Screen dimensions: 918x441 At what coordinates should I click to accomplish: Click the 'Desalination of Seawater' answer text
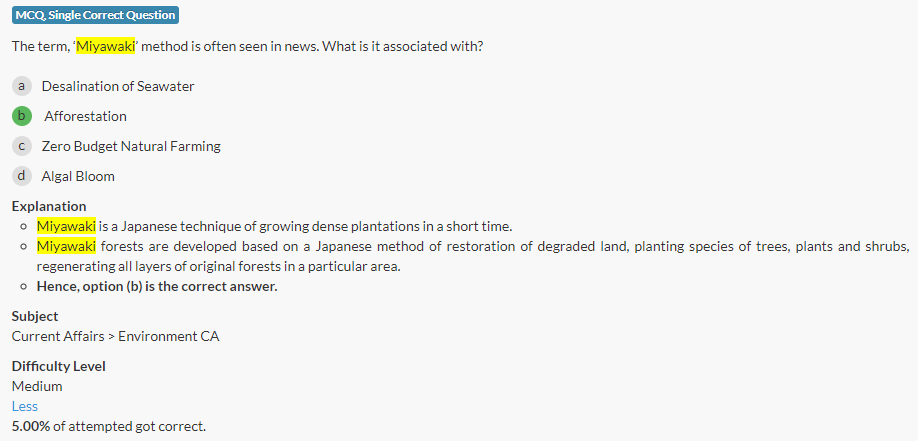pyautogui.click(x=118, y=86)
